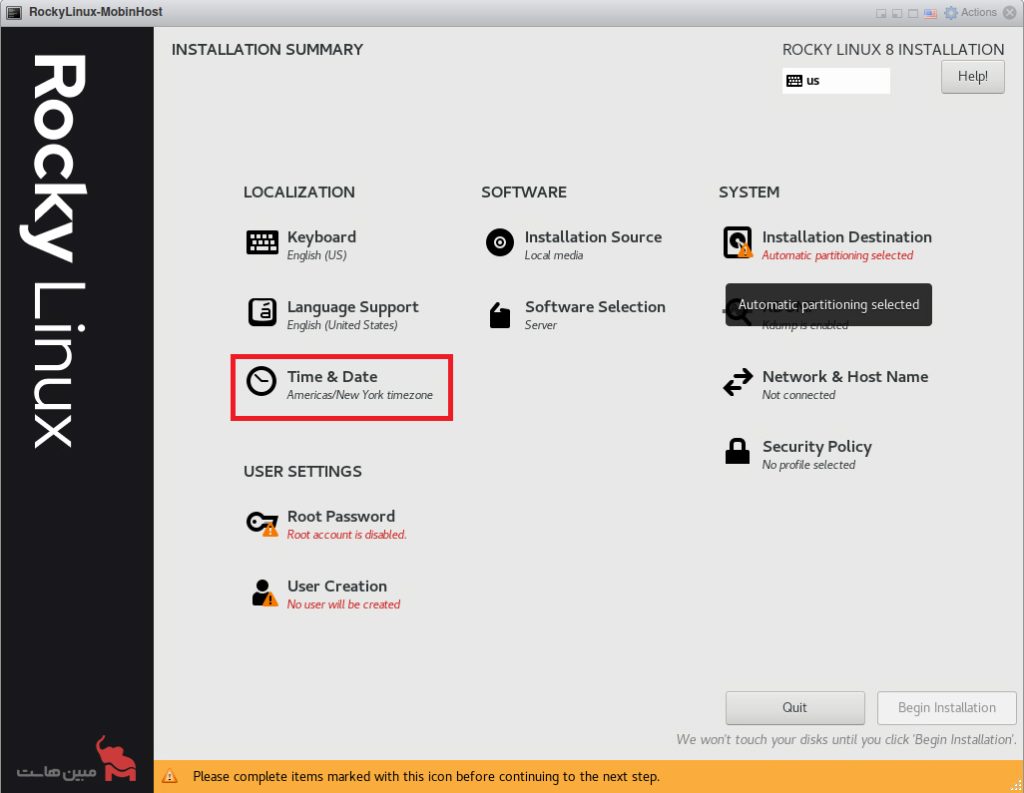Click the INSTALLATION SUMMARY heading
The width and height of the screenshot is (1024, 793).
click(x=267, y=50)
